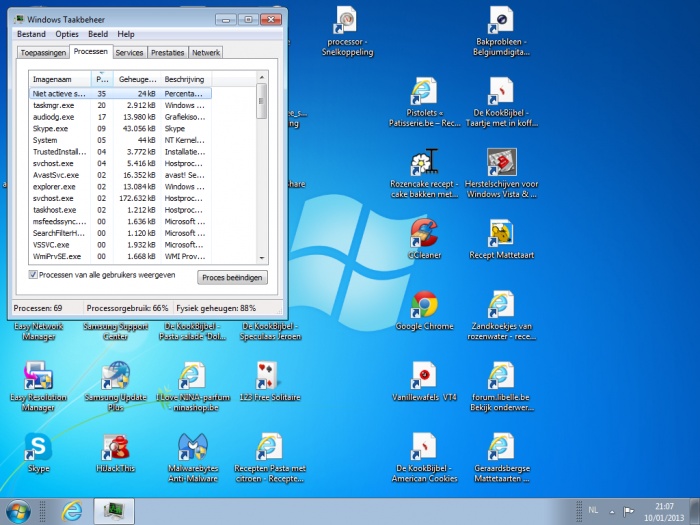Launch HijackThis from the desktop
Image resolution: width=700 pixels, height=525 pixels.
116,447
